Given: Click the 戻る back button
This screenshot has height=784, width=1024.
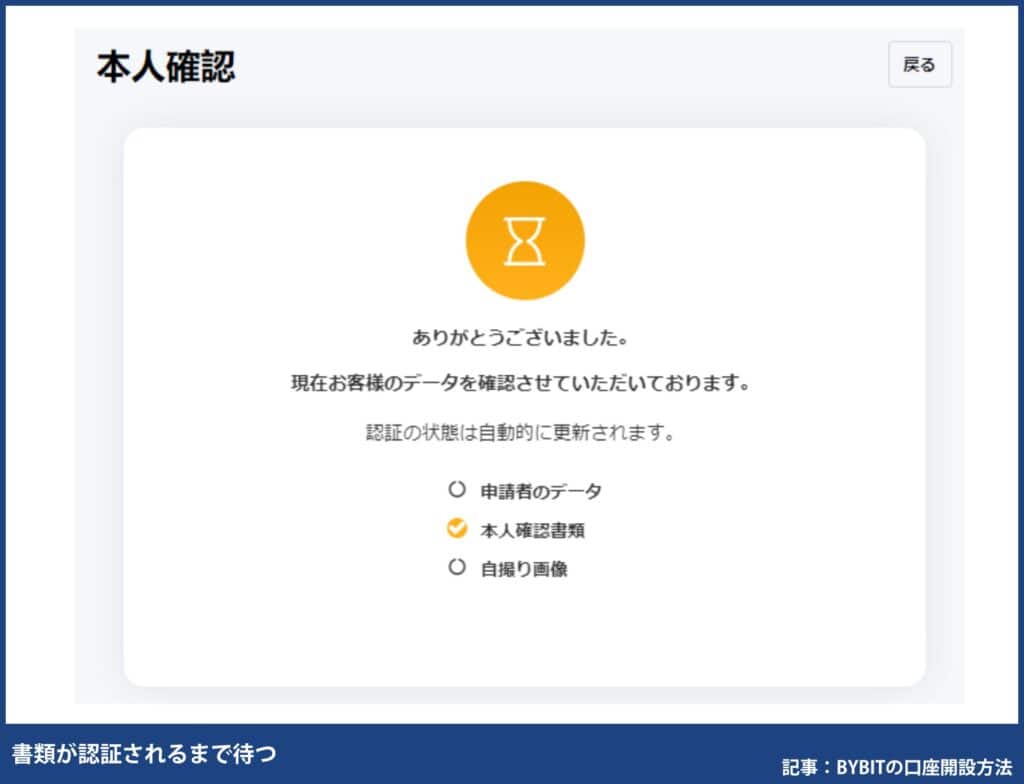Looking at the screenshot, I should (x=919, y=65).
